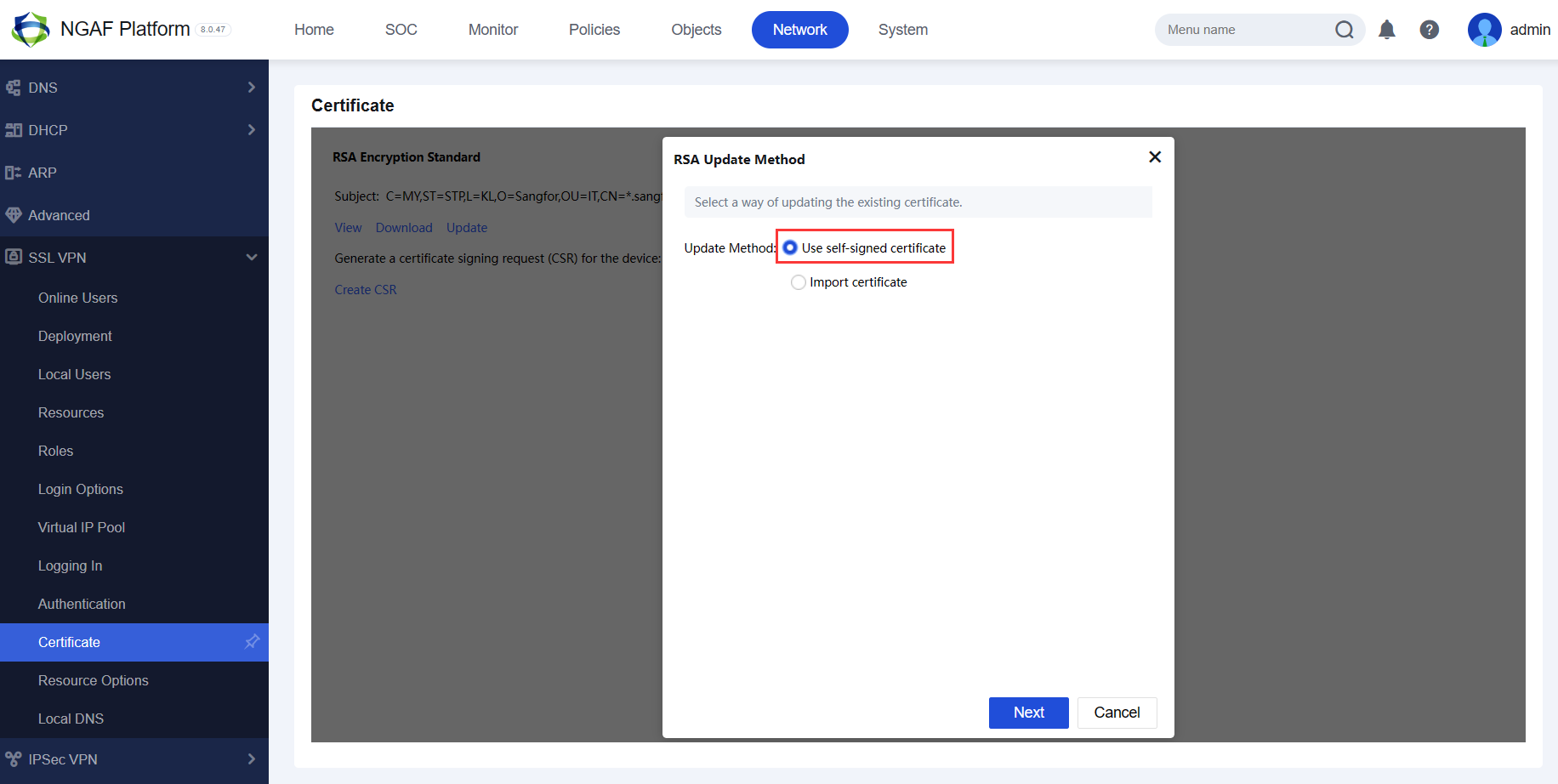Expand the IPSec VPN chevron
Screen dimensions: 1558x784
[x=251, y=759]
